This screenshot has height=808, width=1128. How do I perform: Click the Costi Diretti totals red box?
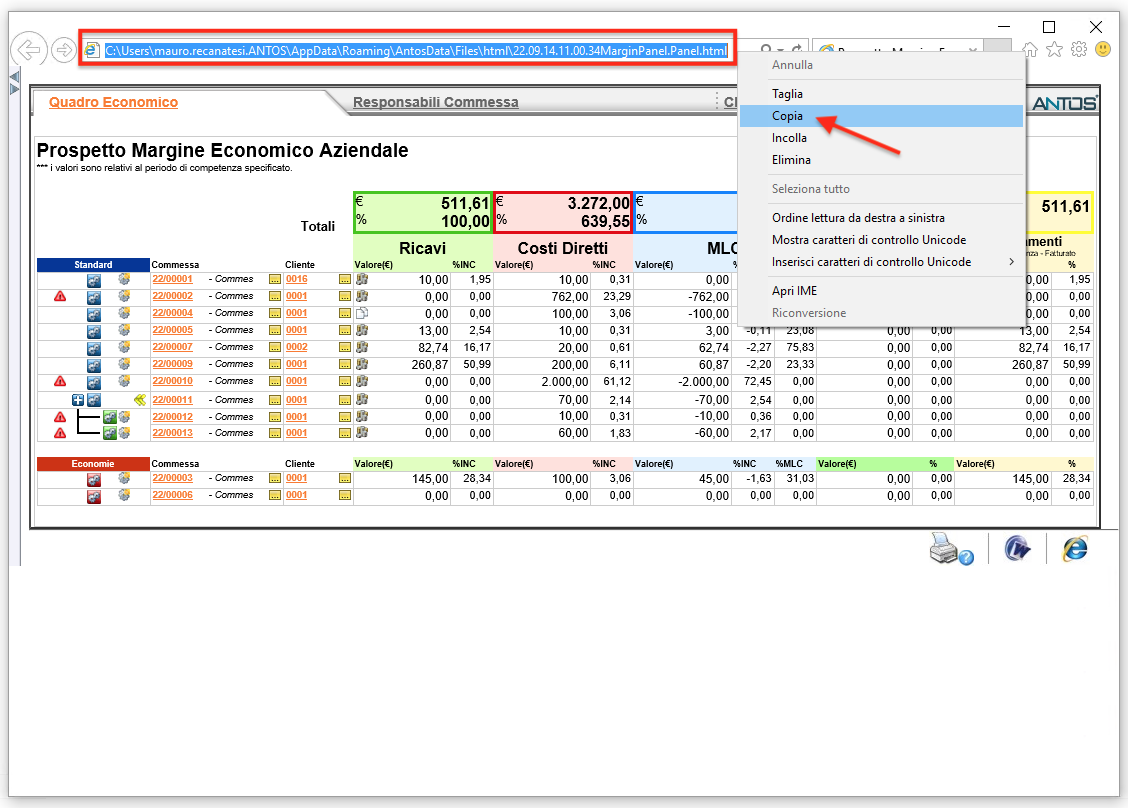[563, 212]
